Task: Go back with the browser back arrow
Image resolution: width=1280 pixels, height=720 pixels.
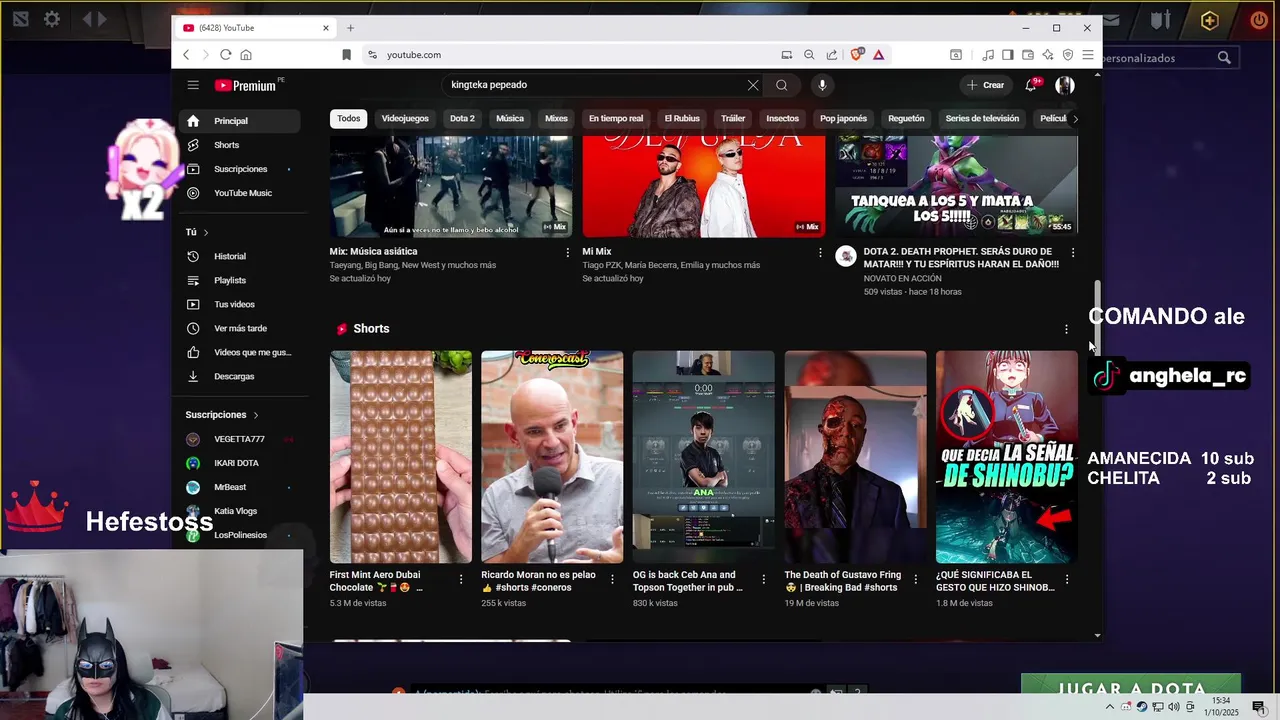Action: (186, 55)
